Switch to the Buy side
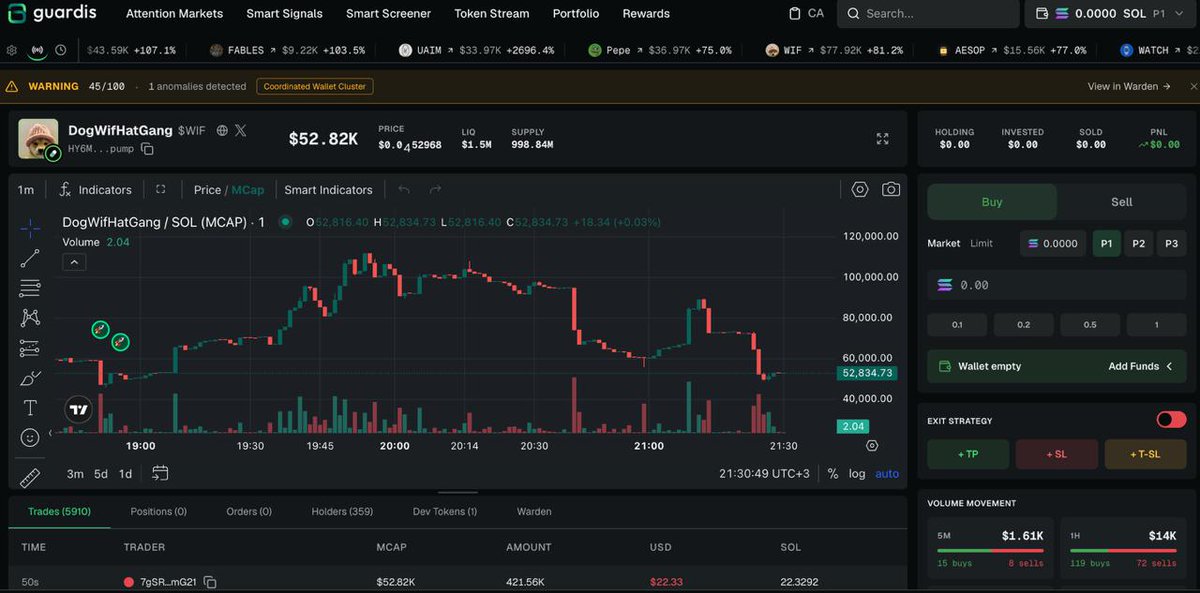The width and height of the screenshot is (1200, 593). [x=992, y=202]
